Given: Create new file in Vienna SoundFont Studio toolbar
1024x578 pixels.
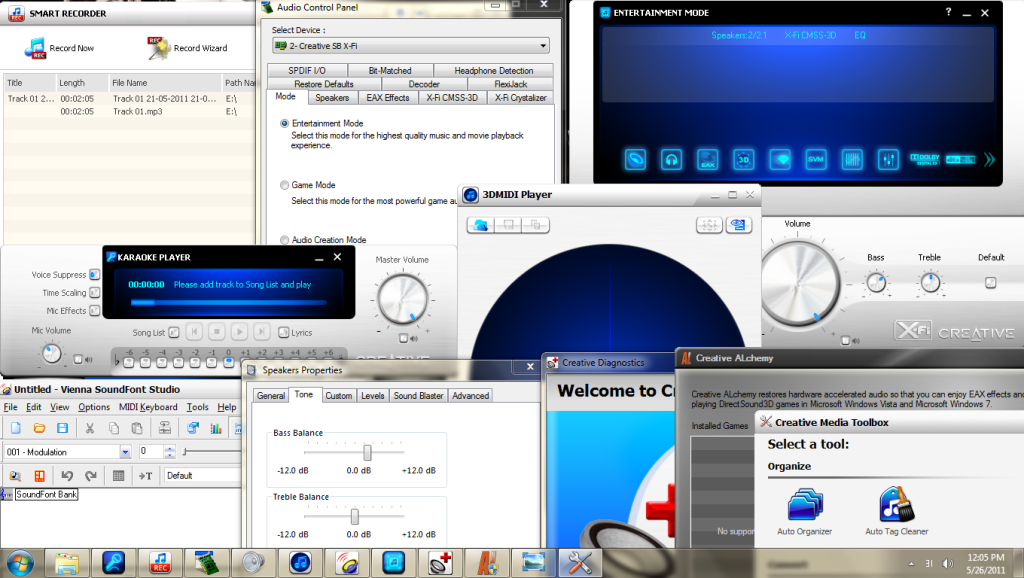Looking at the screenshot, I should click(x=16, y=428).
